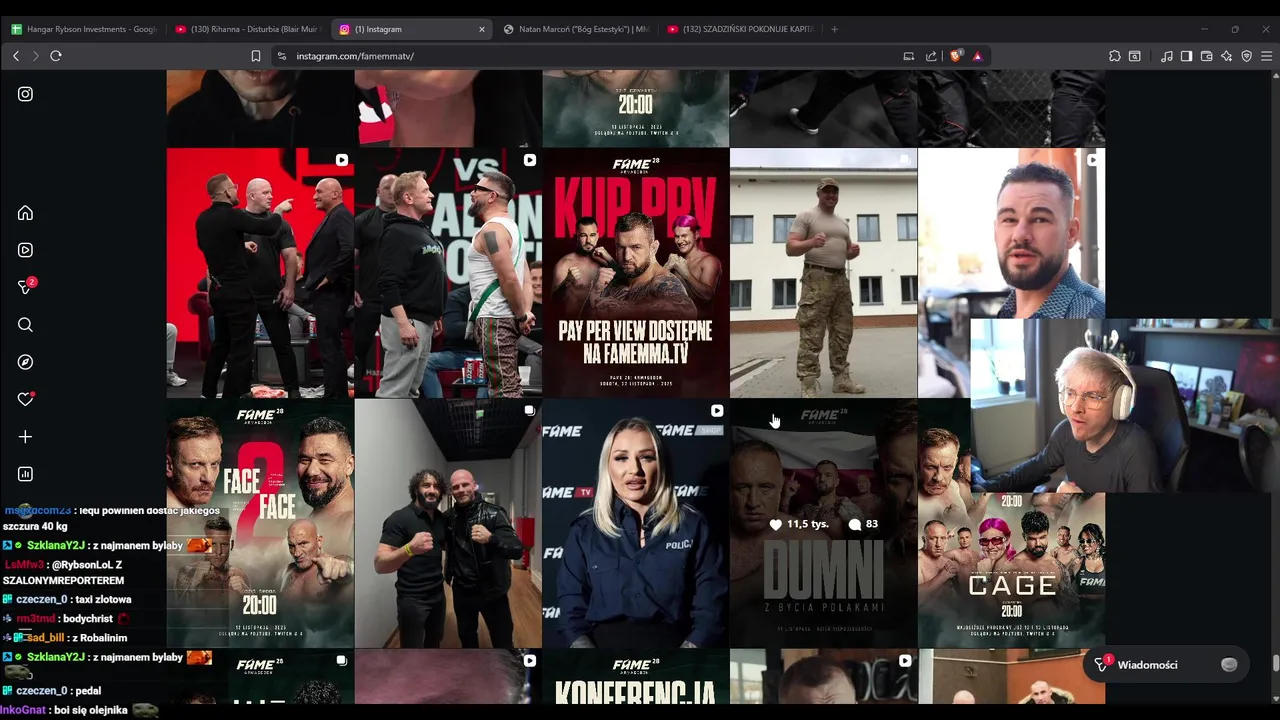The image size is (1280, 720).
Task: Open the Brave VPN shield icon
Action: 1247,56
